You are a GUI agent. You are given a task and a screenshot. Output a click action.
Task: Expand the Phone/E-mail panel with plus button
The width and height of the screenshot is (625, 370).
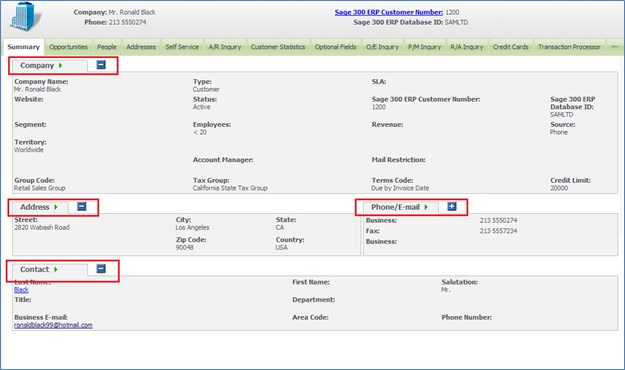click(452, 206)
